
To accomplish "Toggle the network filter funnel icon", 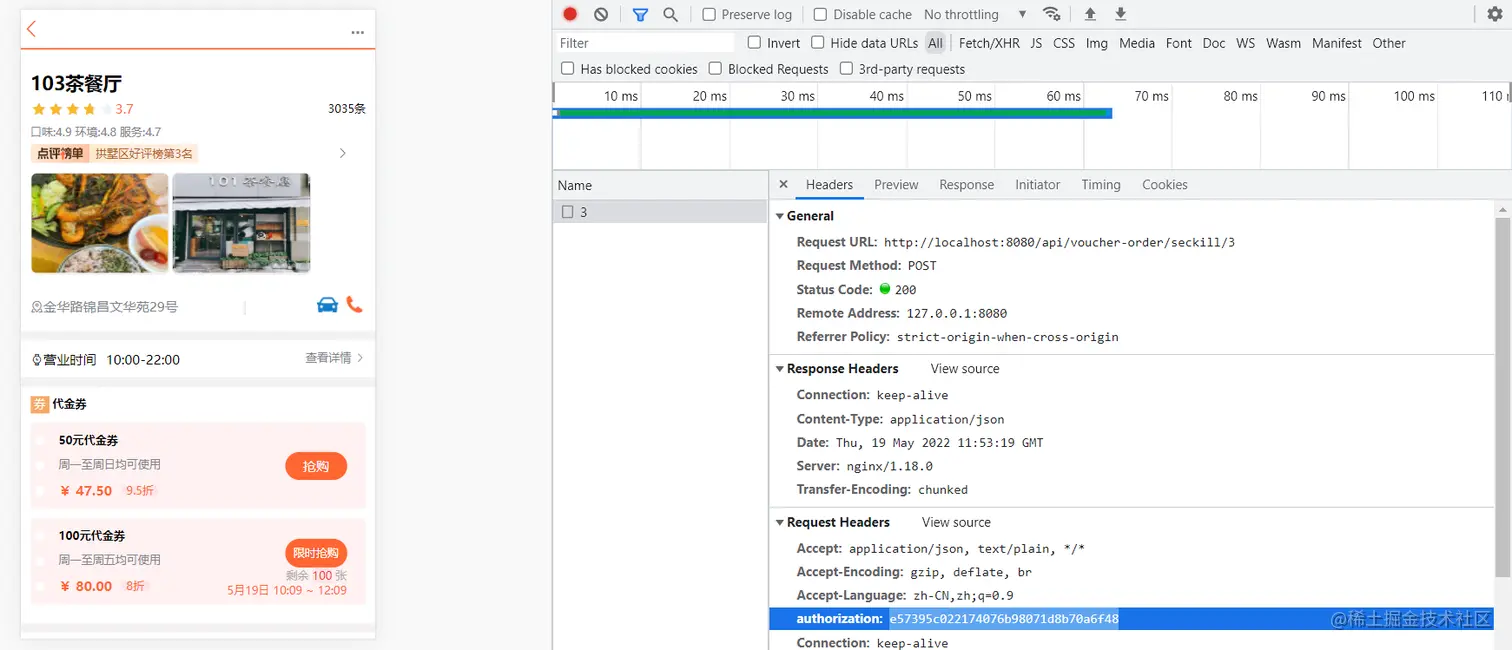I will (x=640, y=14).
